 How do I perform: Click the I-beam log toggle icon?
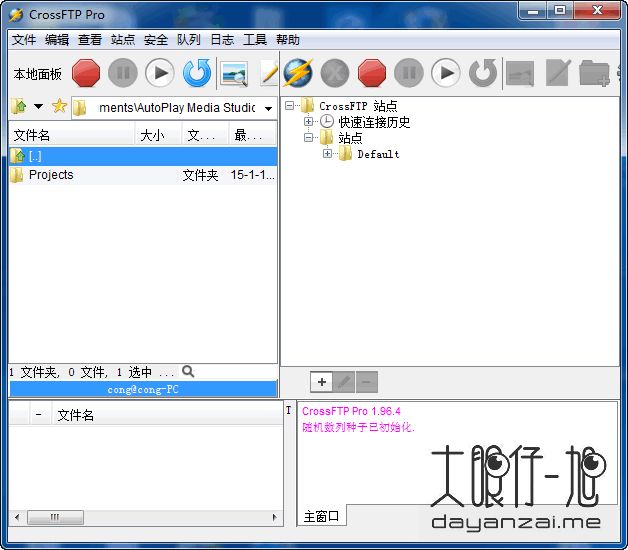(x=288, y=410)
